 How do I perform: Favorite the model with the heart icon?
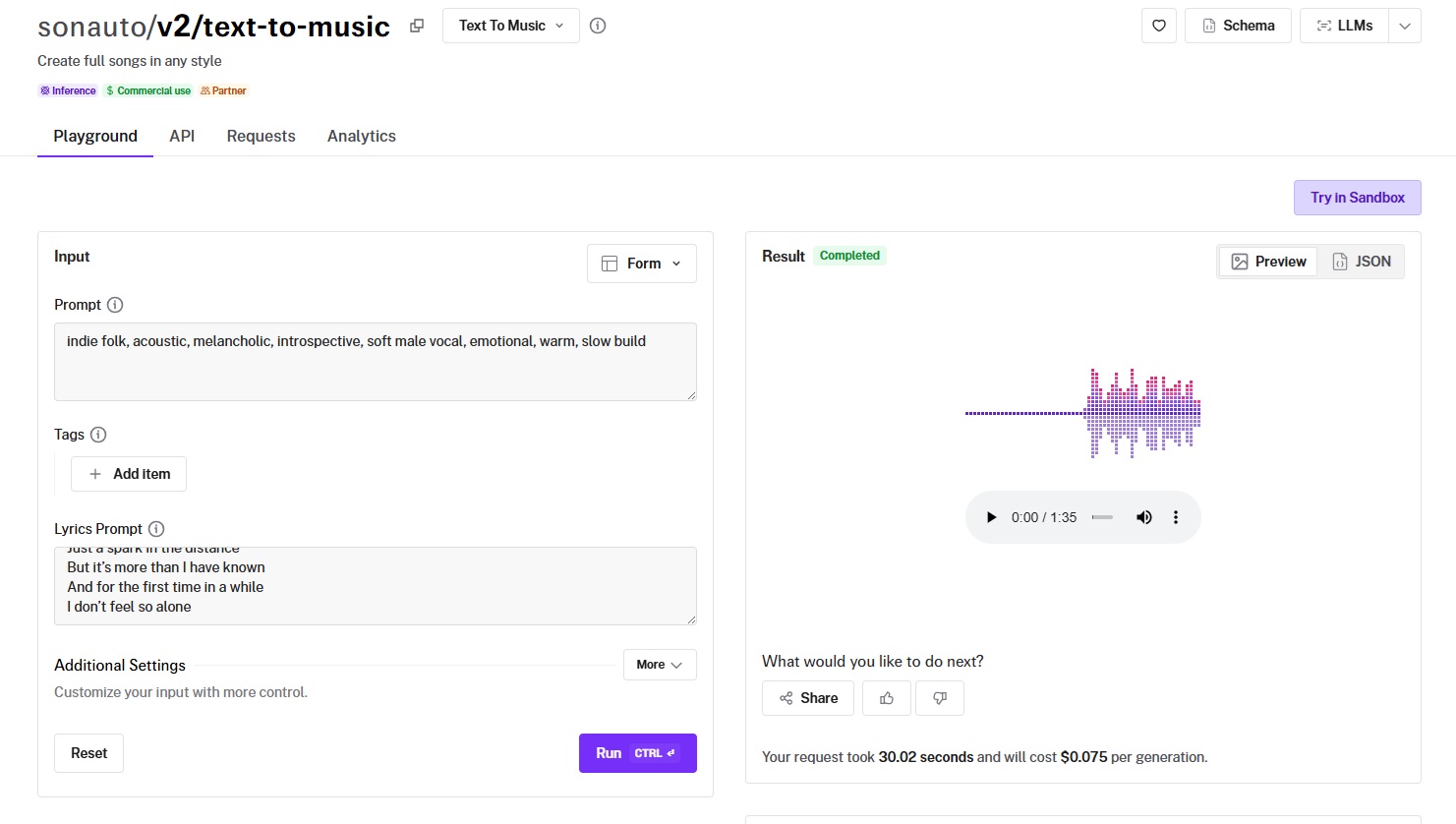point(1158,26)
